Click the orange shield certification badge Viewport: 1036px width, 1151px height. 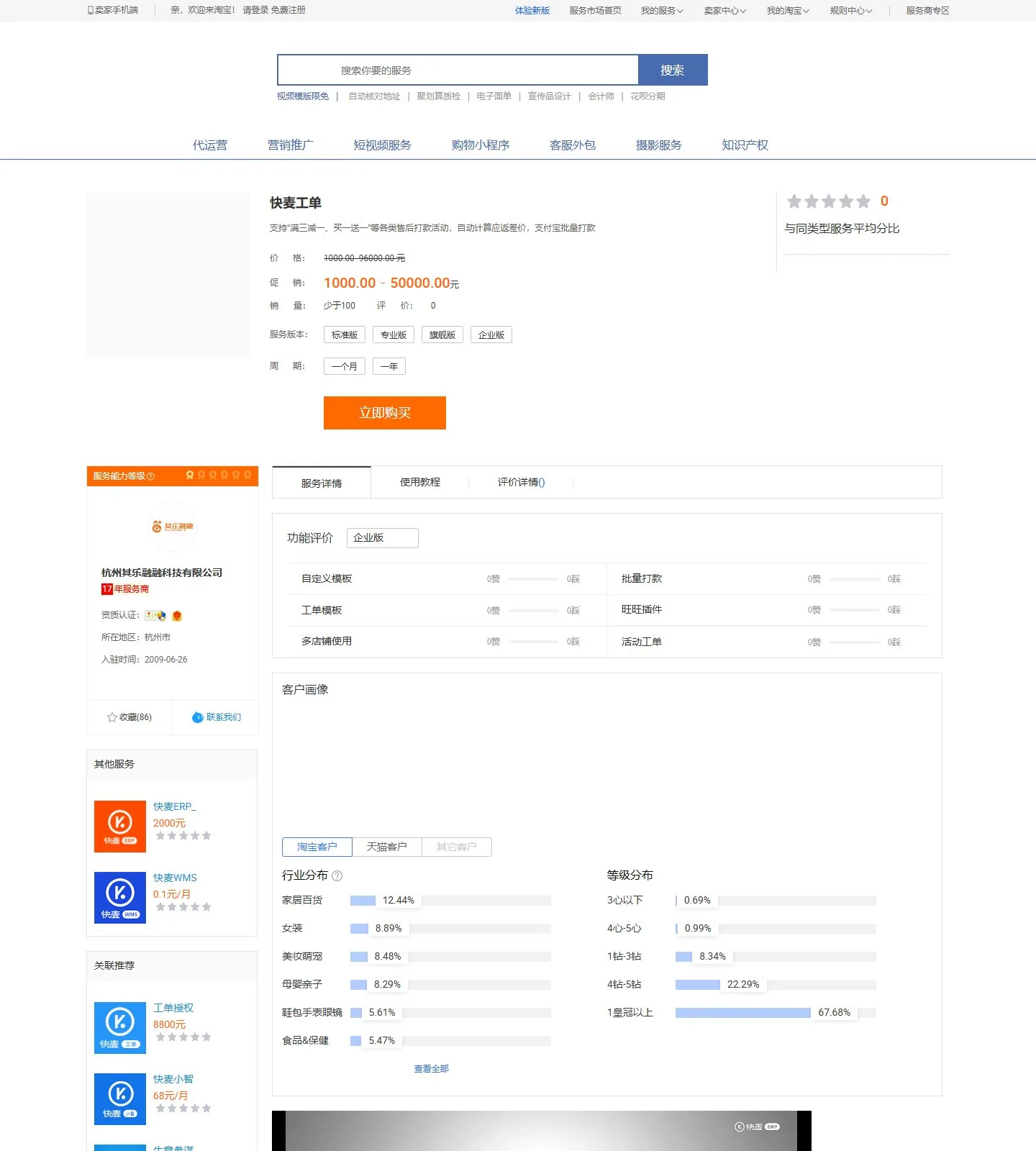click(x=177, y=616)
